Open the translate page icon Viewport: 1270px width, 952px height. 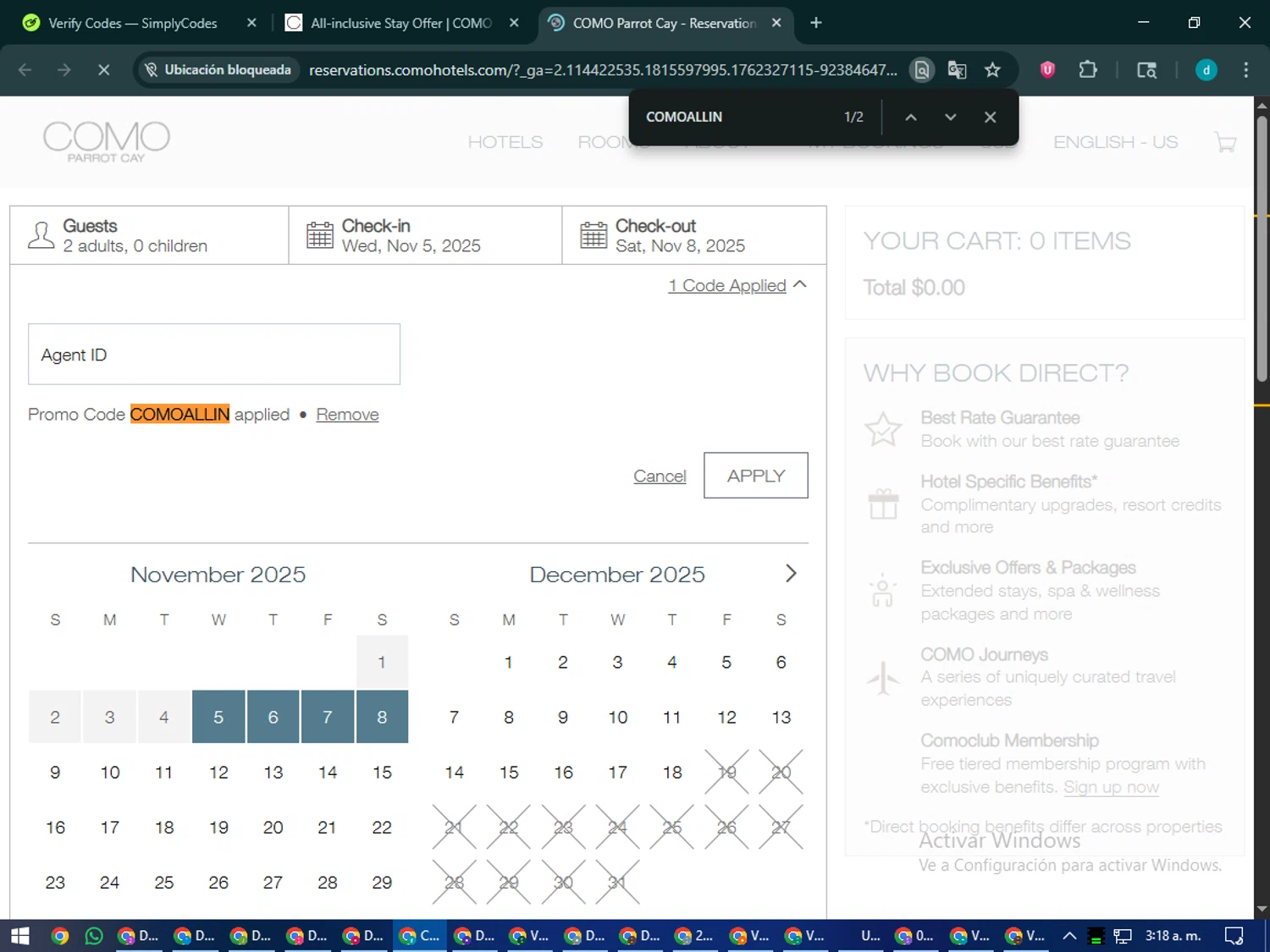click(x=957, y=70)
